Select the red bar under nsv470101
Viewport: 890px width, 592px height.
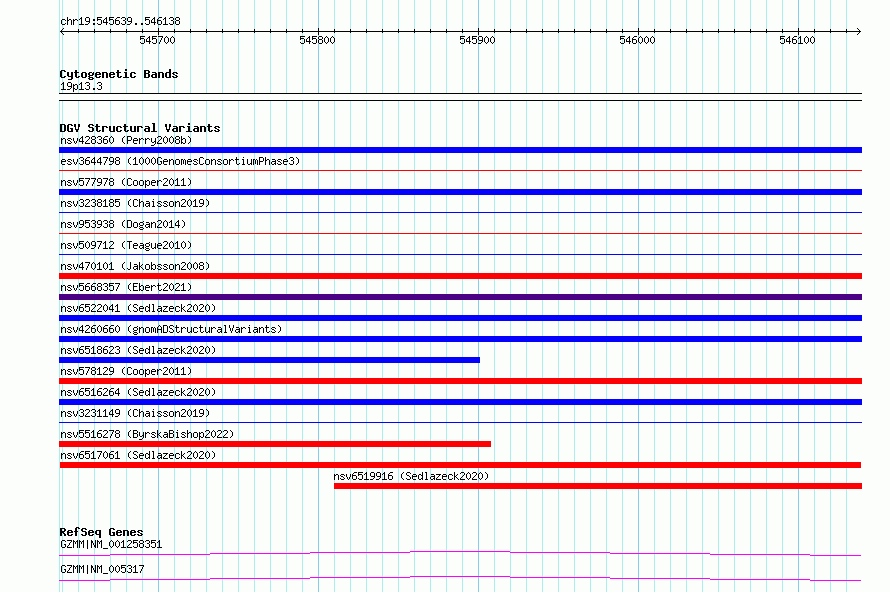pyautogui.click(x=460, y=276)
